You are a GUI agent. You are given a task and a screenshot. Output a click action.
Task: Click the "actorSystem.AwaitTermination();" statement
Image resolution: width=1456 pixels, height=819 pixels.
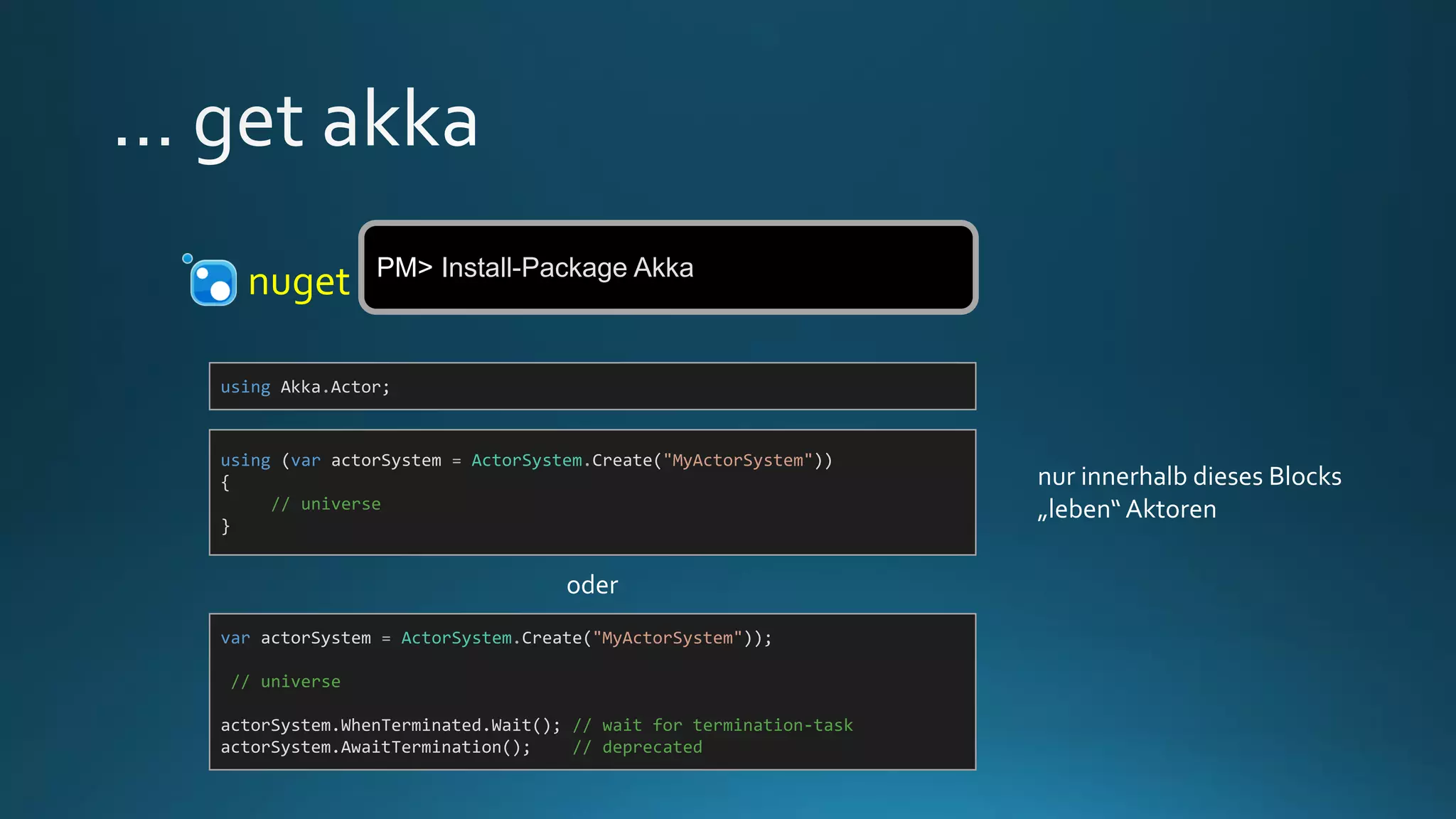pyautogui.click(x=375, y=747)
